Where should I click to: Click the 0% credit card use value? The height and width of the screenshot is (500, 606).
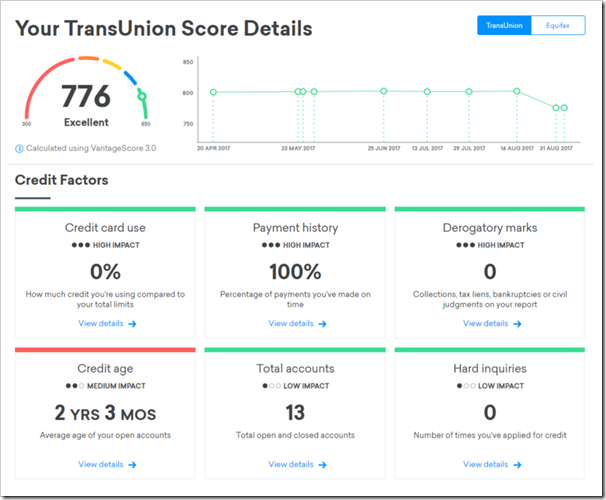click(x=105, y=272)
